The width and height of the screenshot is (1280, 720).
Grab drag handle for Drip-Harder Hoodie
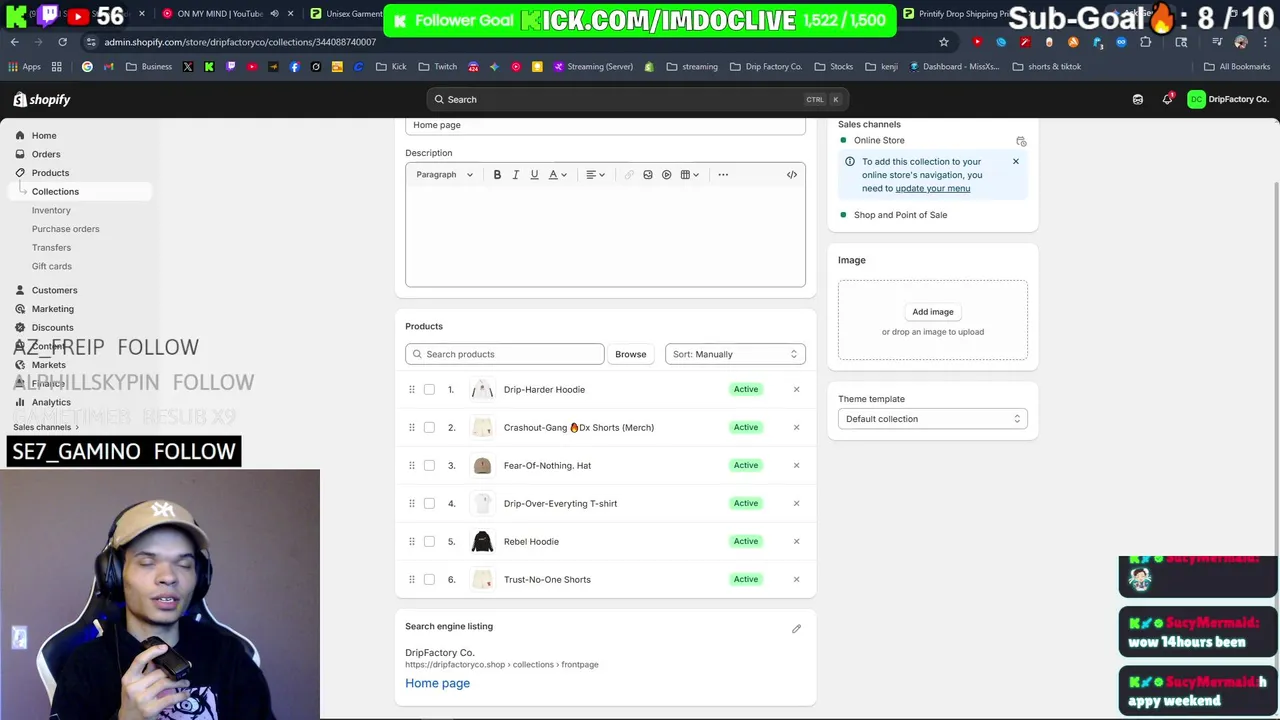pos(411,390)
